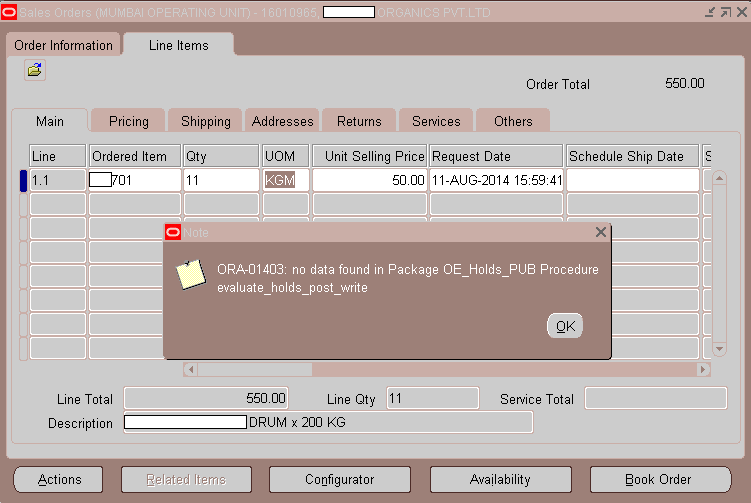Screen dimensions: 751x503
Task: Click the horizontal scrollbar thumb
Action: pos(255,369)
